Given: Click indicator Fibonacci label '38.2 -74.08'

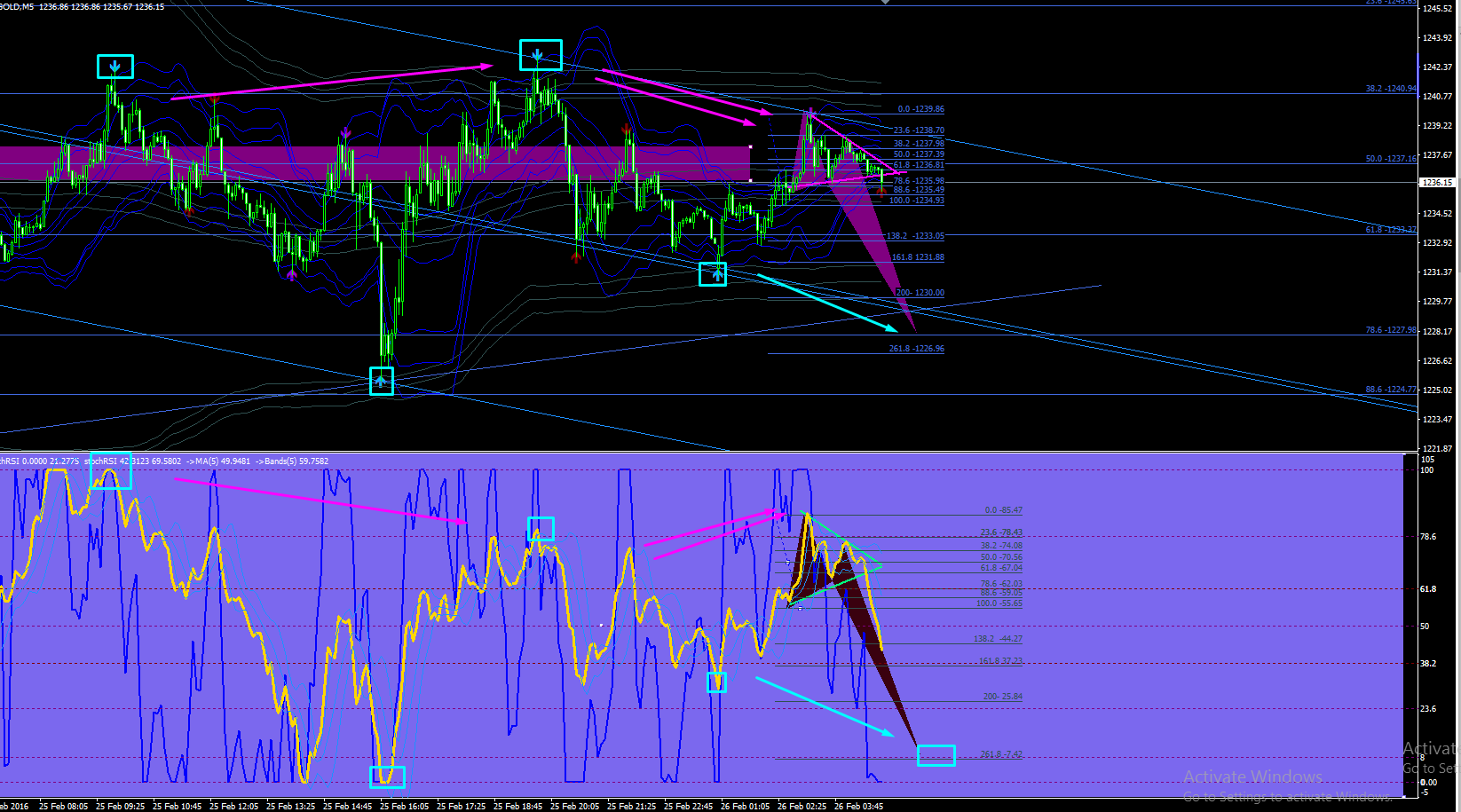Looking at the screenshot, I should click(x=1001, y=546).
